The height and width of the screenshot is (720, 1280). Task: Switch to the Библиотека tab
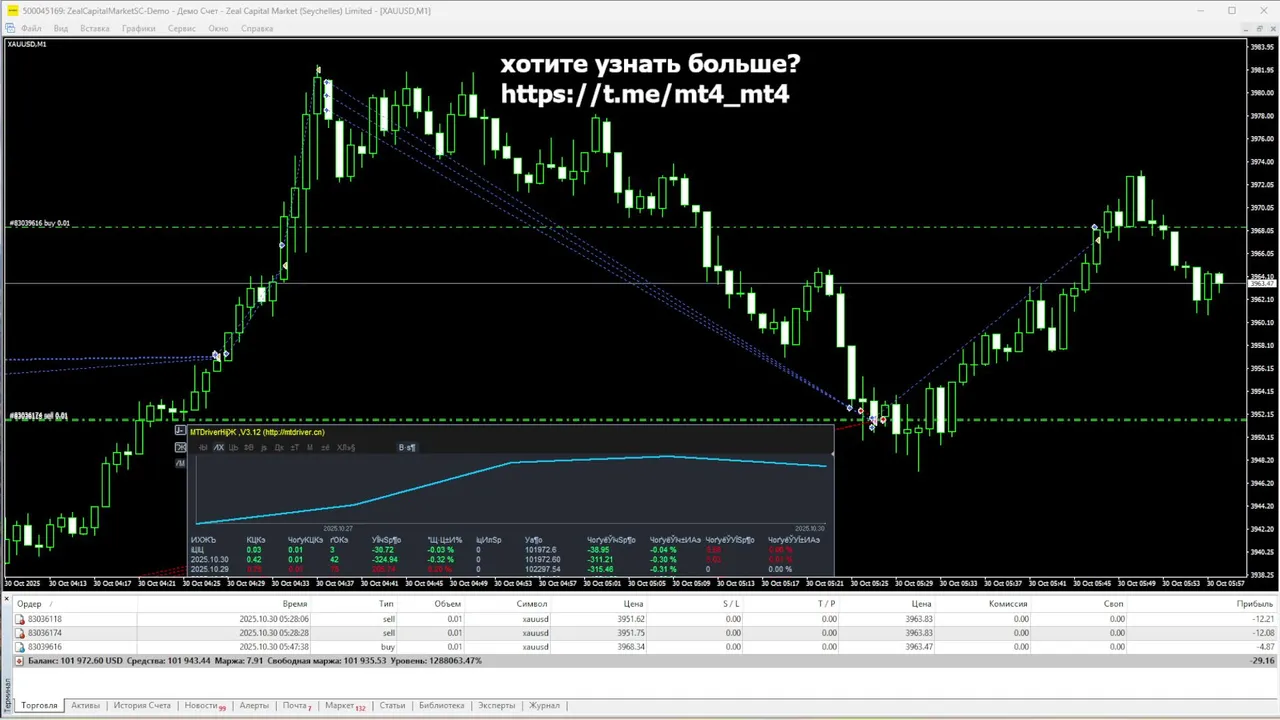tap(441, 706)
